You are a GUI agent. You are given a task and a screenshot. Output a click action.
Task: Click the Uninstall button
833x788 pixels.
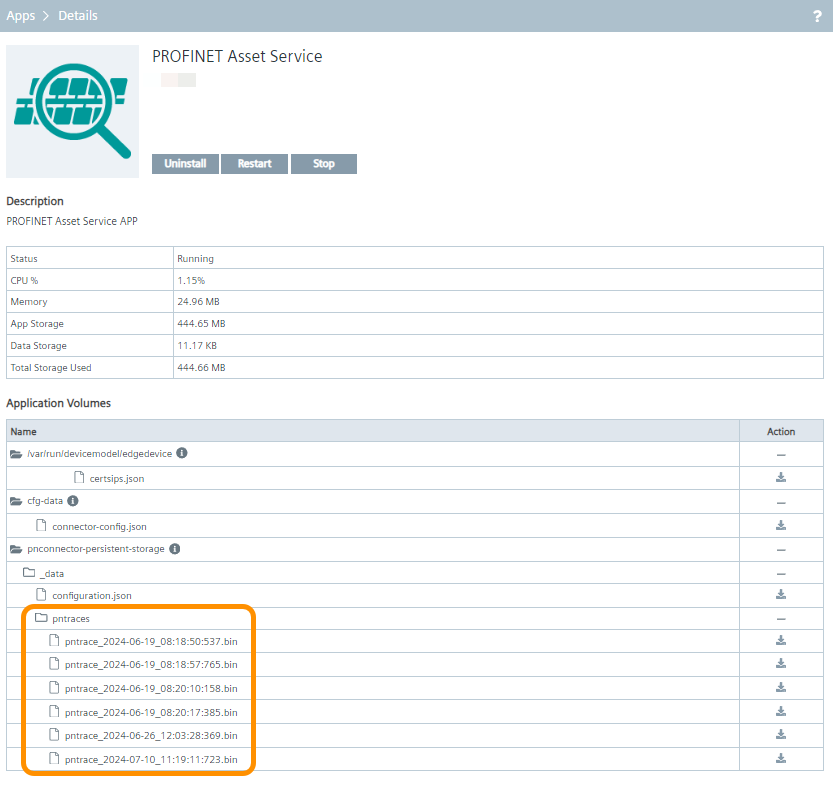point(185,164)
